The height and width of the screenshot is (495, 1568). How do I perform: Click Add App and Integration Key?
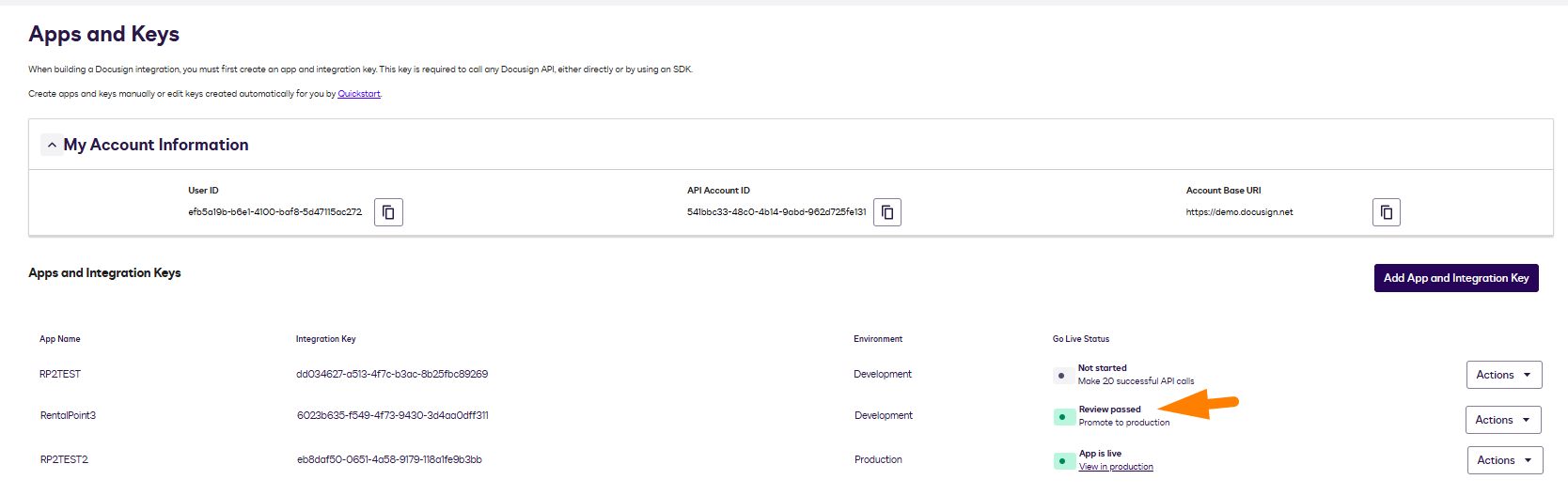point(1456,278)
